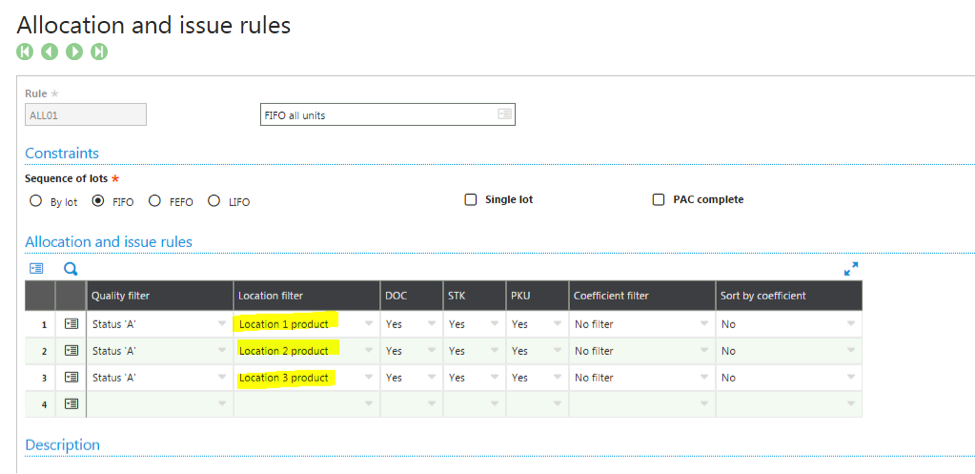This screenshot has width=975, height=474.
Task: Open Quality filter dropdown in row 1
Action: tap(222, 323)
